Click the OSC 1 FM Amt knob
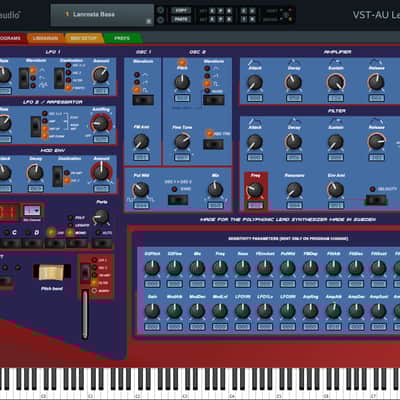 141,141
